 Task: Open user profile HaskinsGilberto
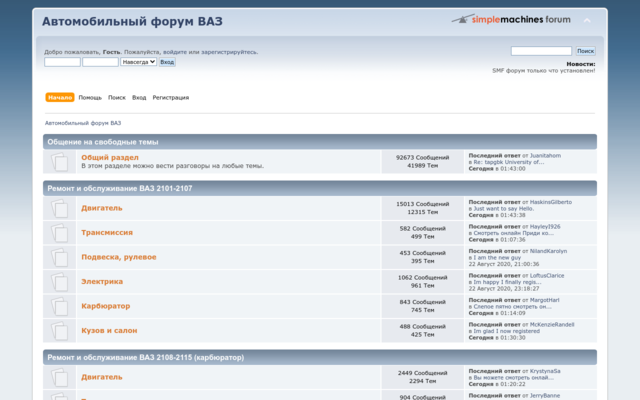point(551,202)
